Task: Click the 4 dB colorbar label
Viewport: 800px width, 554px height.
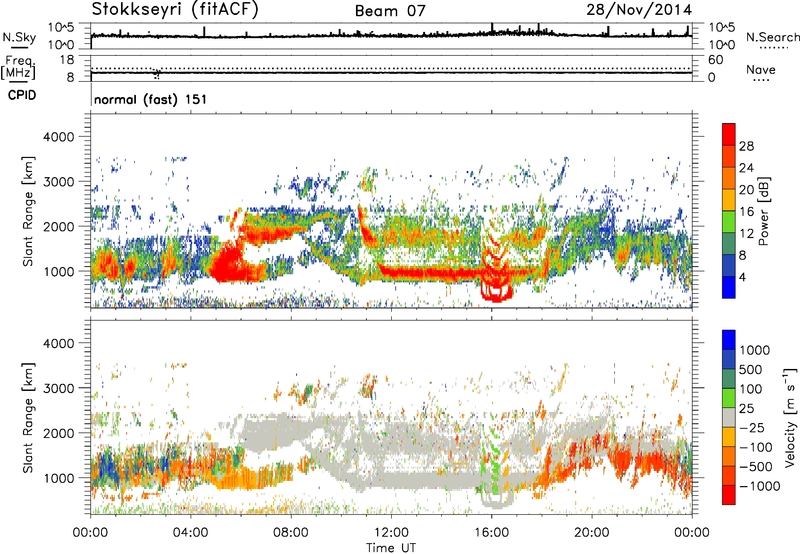Action: pos(742,277)
